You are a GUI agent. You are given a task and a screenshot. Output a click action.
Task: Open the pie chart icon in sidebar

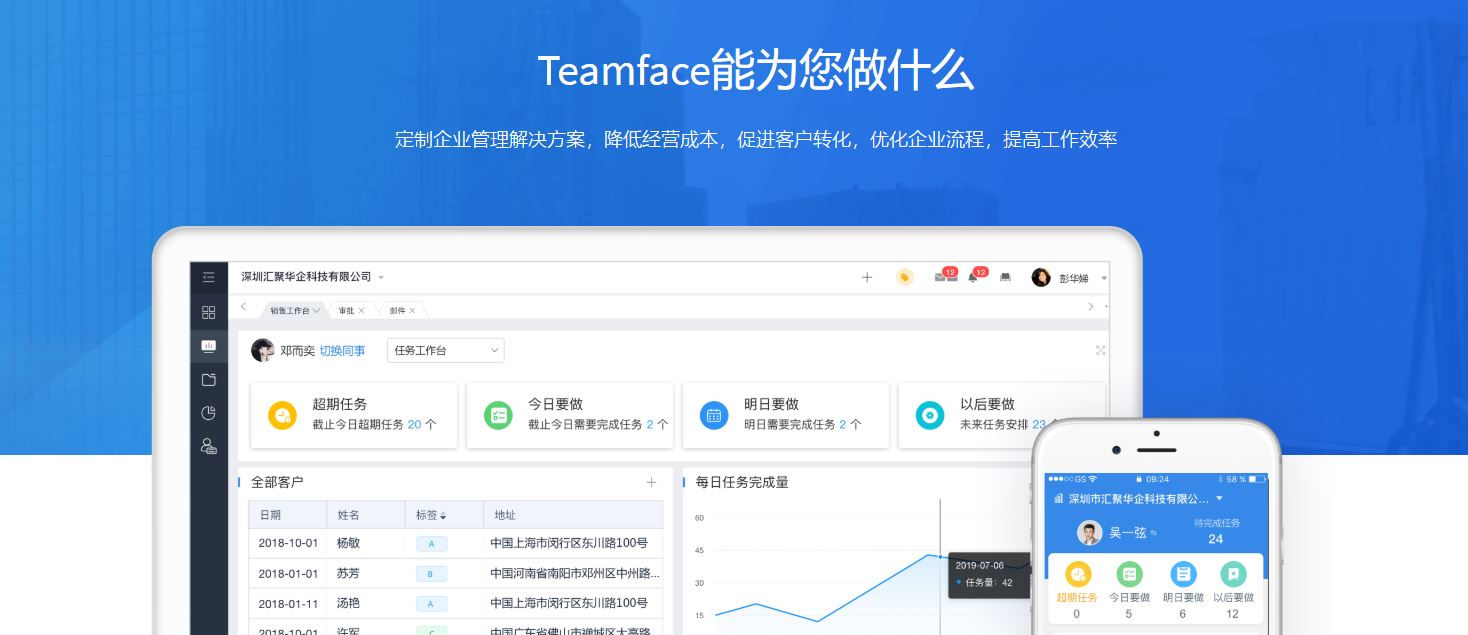coord(208,413)
